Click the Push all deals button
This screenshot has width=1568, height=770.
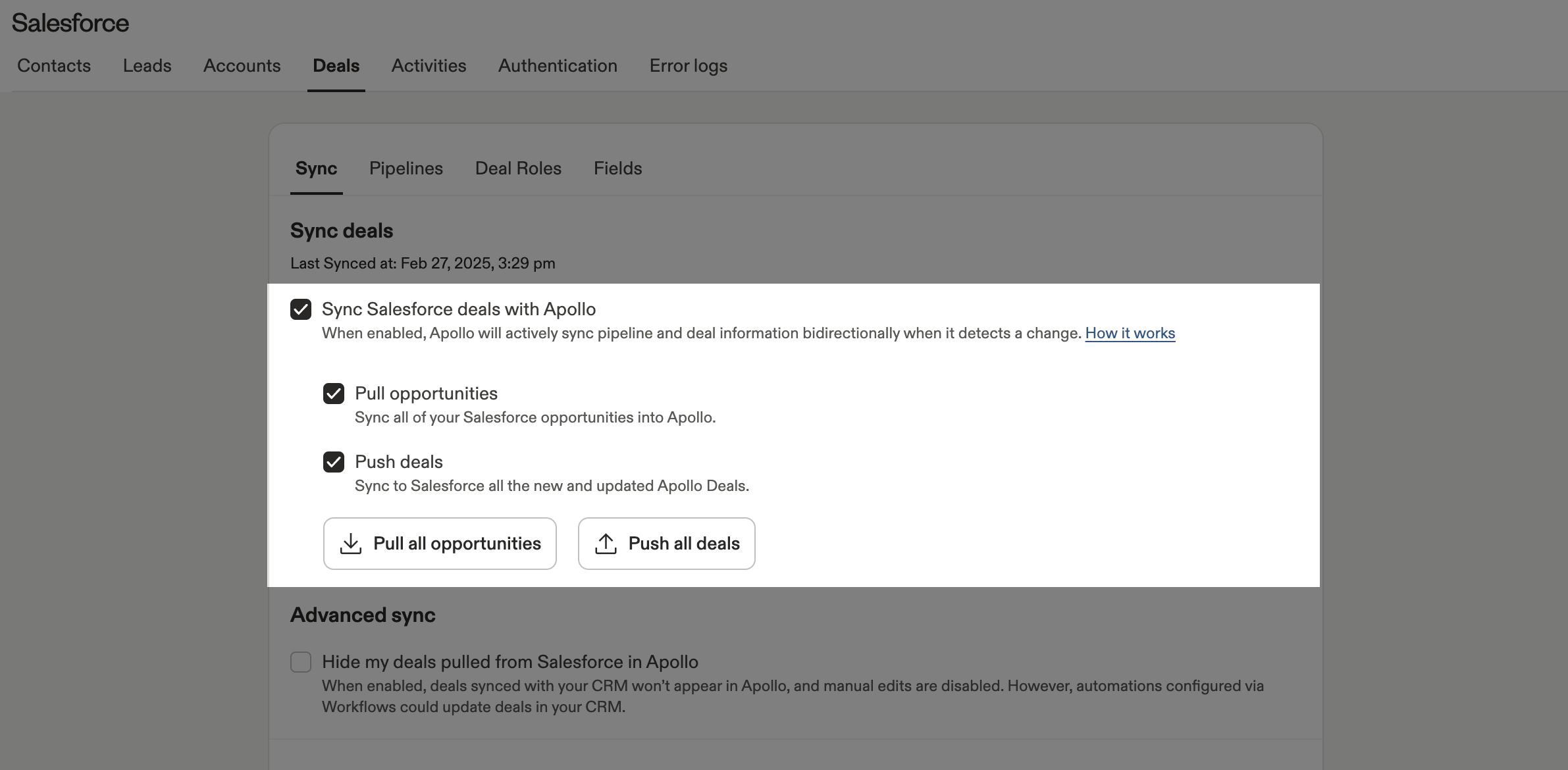click(x=666, y=544)
